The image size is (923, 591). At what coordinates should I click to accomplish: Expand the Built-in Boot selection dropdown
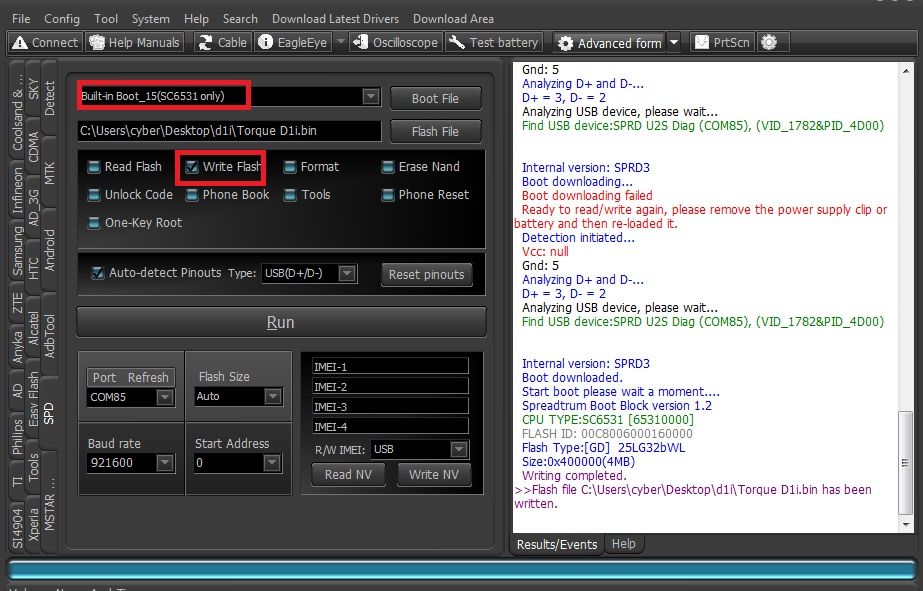coord(371,97)
